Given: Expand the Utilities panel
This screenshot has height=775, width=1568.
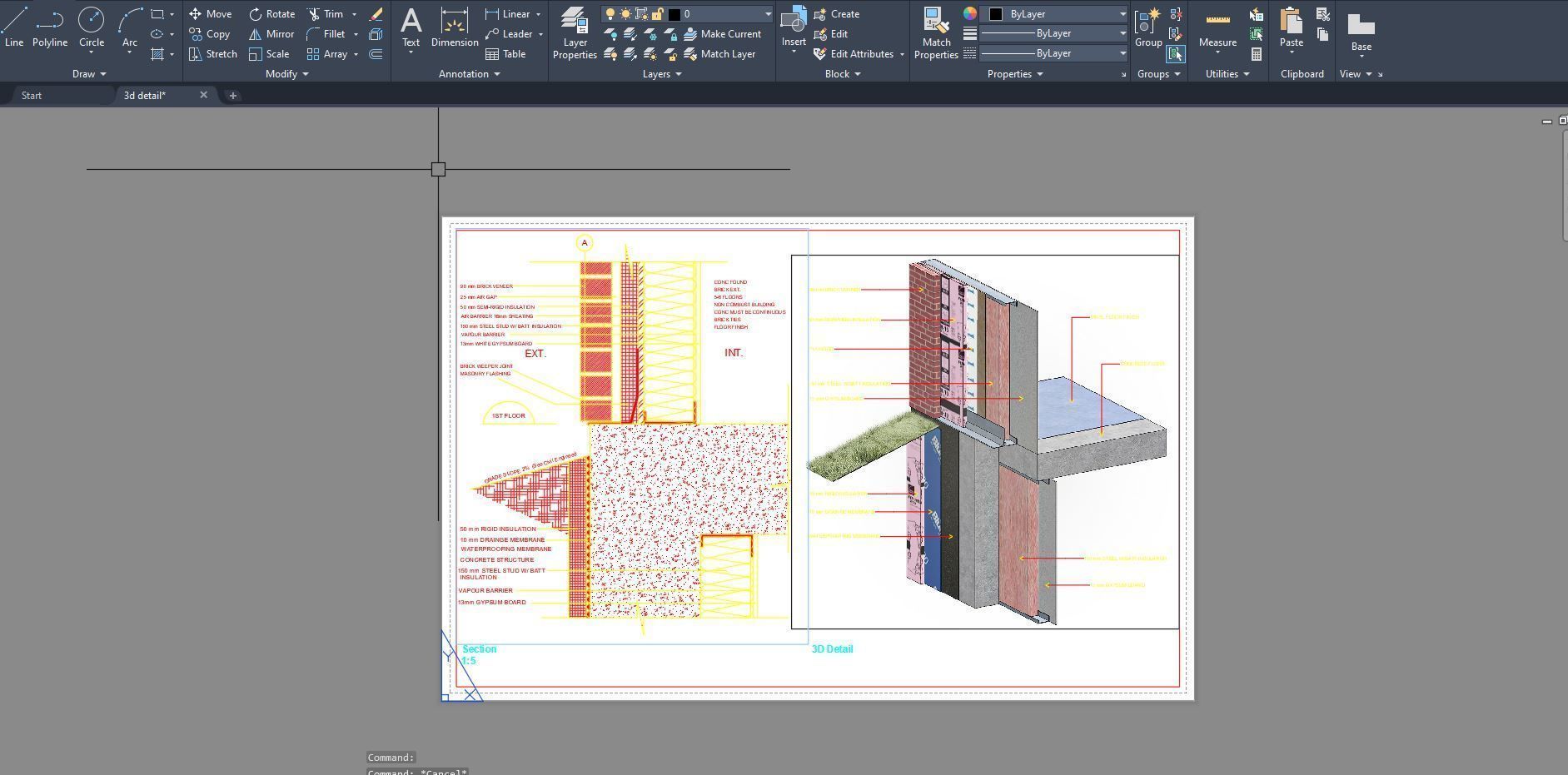Looking at the screenshot, I should (x=1227, y=74).
